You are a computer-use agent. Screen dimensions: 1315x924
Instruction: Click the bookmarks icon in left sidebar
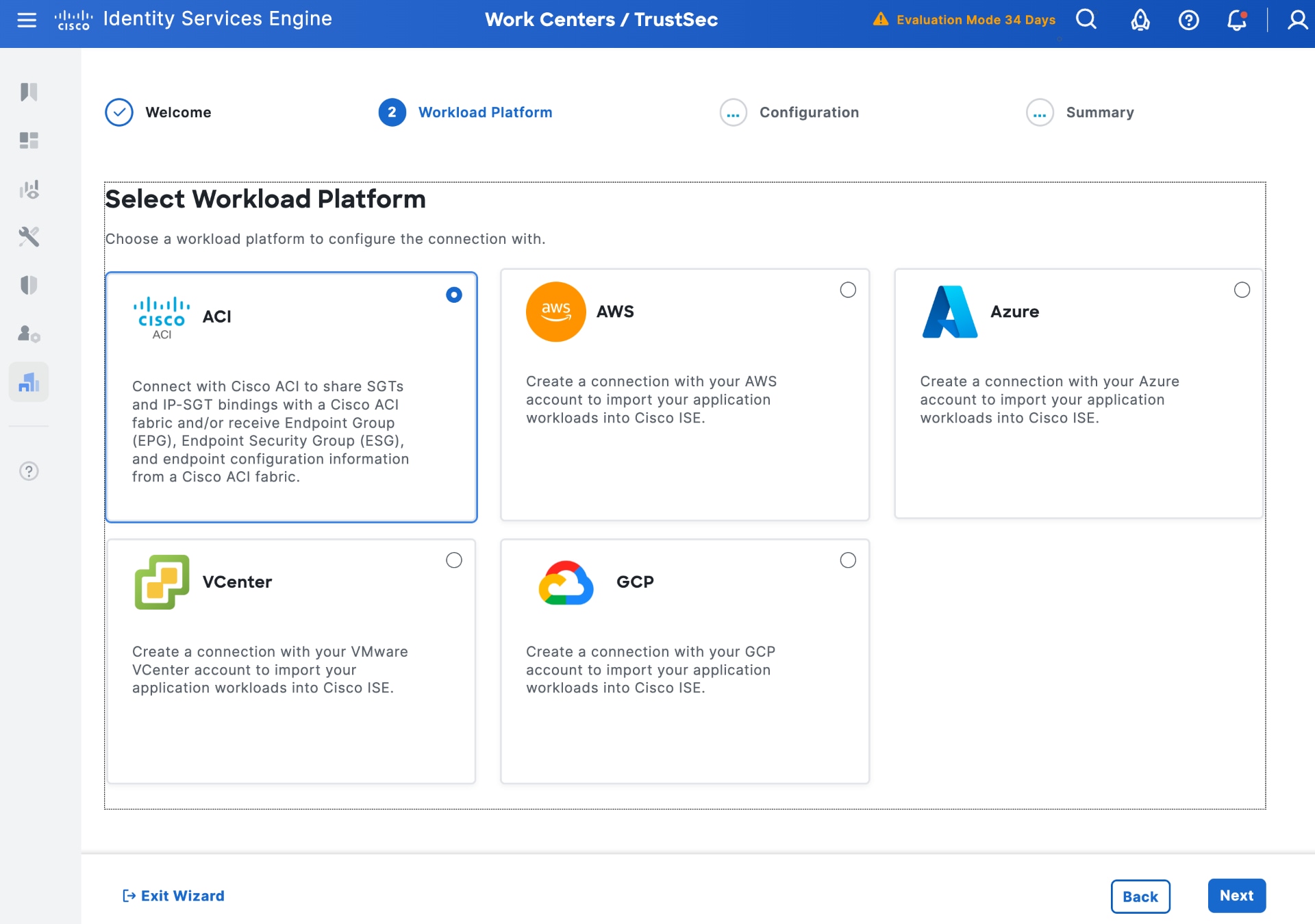coord(29,92)
